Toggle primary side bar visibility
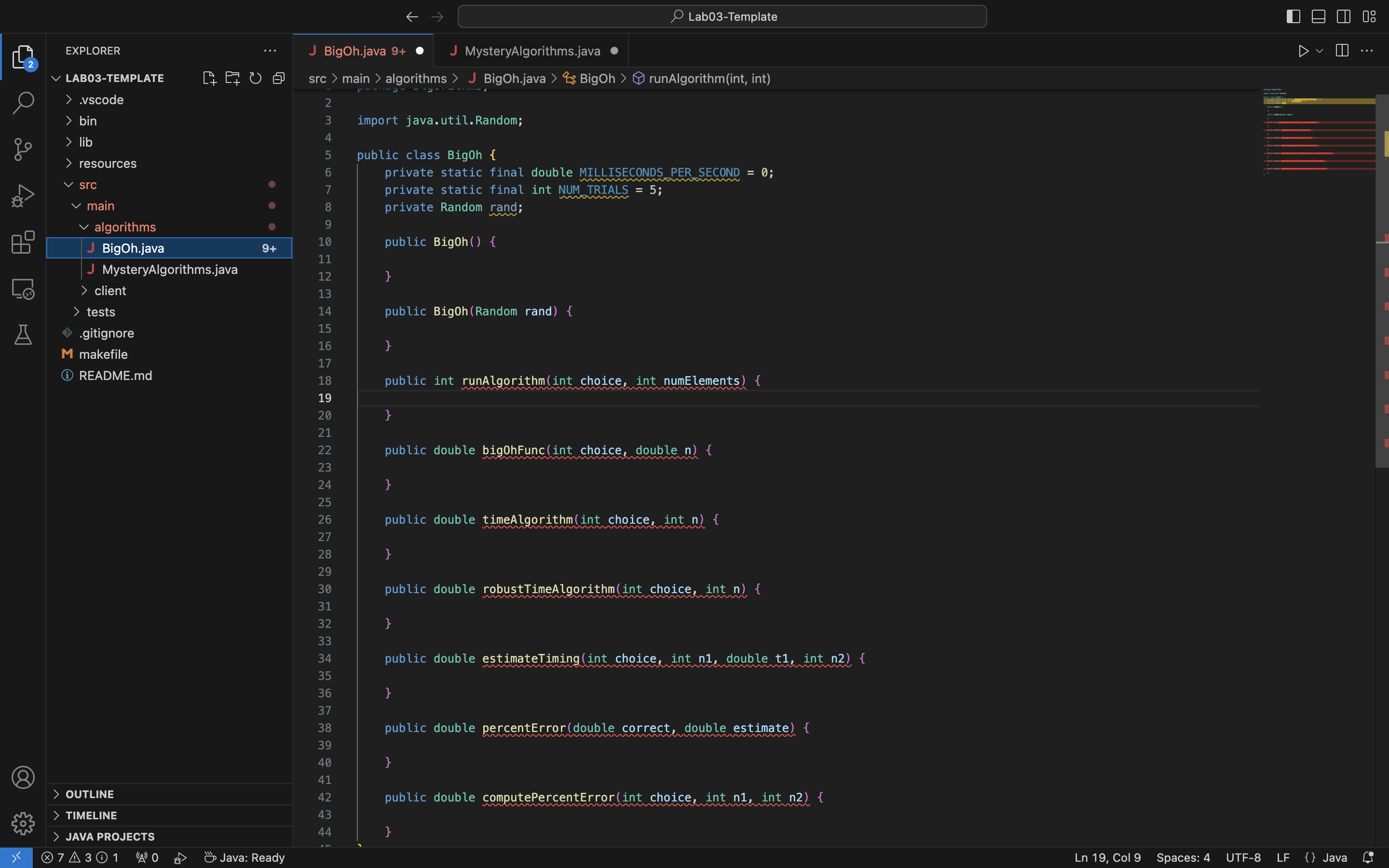 pos(1293,17)
